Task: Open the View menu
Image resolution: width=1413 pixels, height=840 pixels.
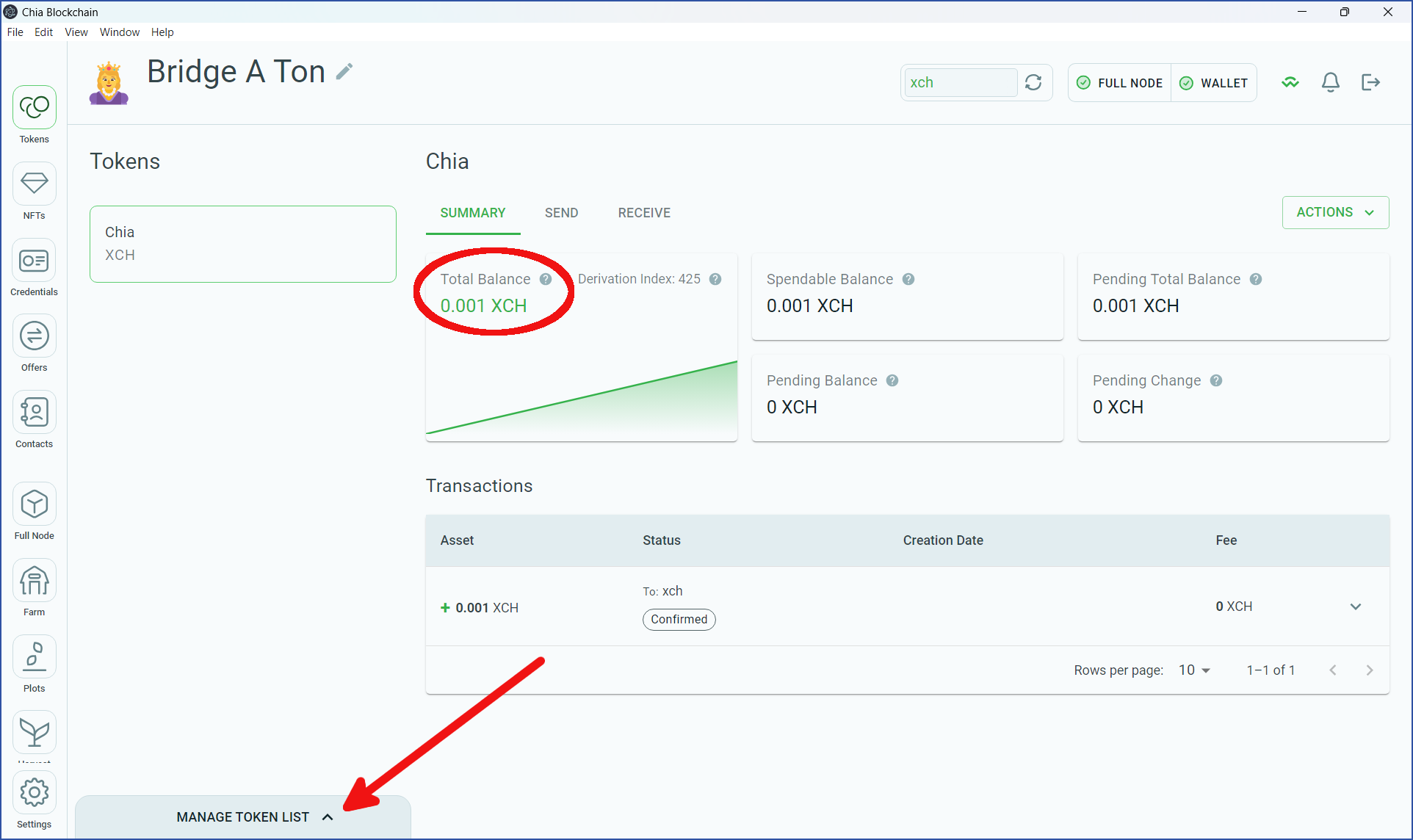Action: 76,32
